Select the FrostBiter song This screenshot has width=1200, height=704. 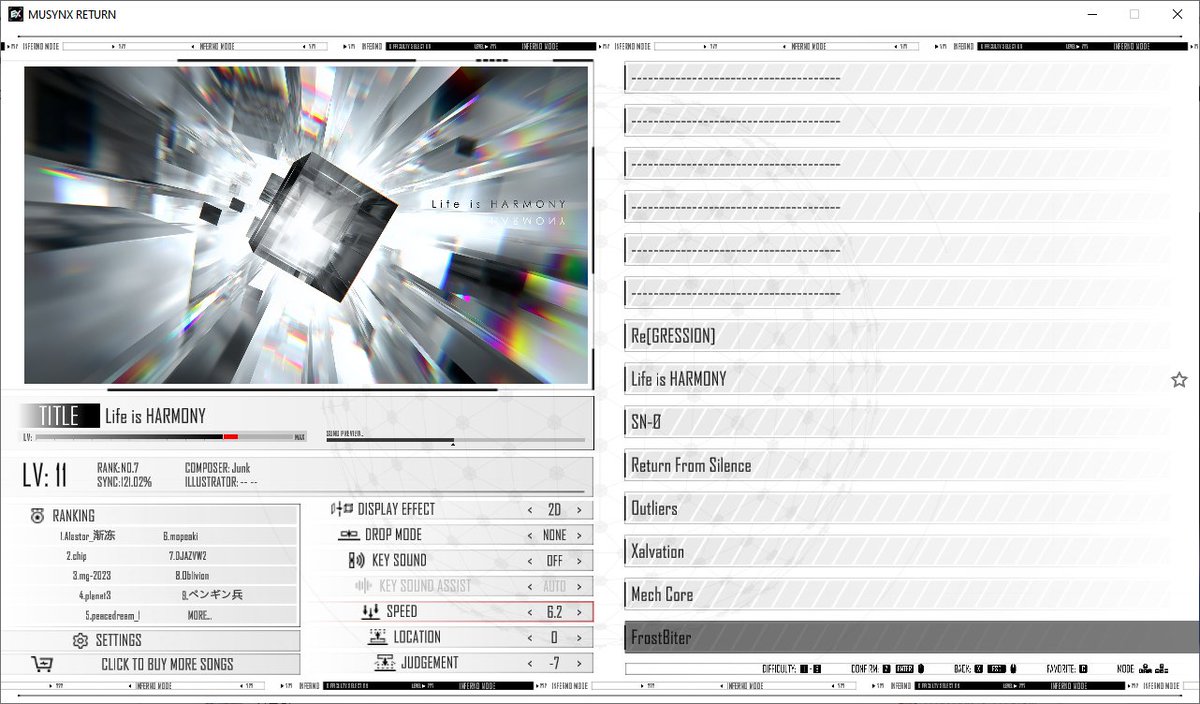912,637
